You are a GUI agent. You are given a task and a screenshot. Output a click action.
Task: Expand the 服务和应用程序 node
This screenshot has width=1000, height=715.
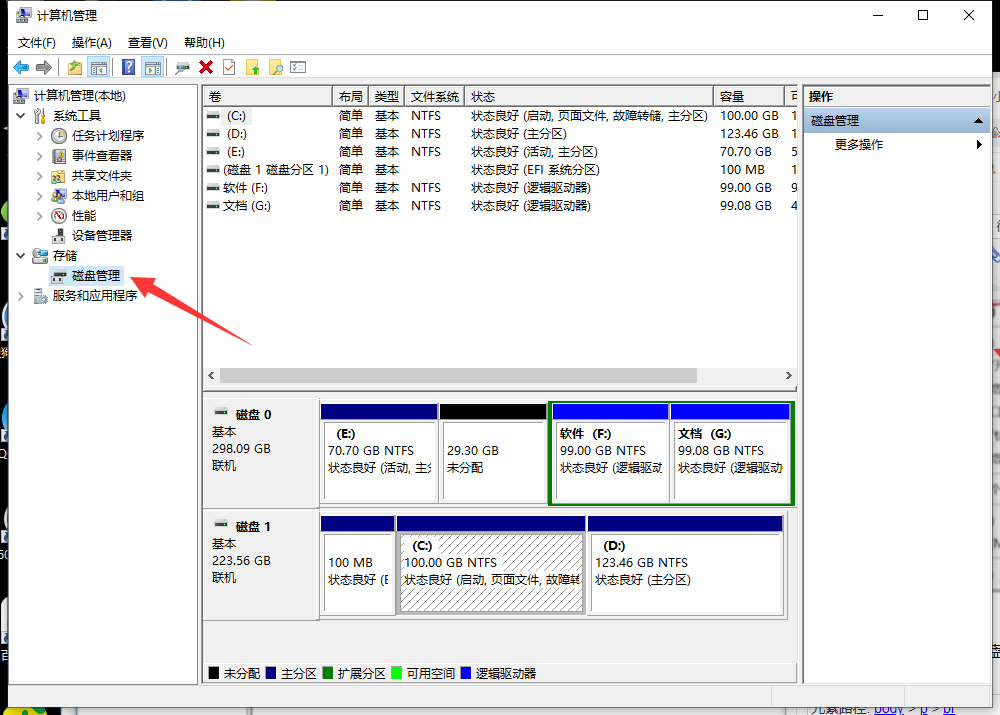pyautogui.click(x=21, y=296)
